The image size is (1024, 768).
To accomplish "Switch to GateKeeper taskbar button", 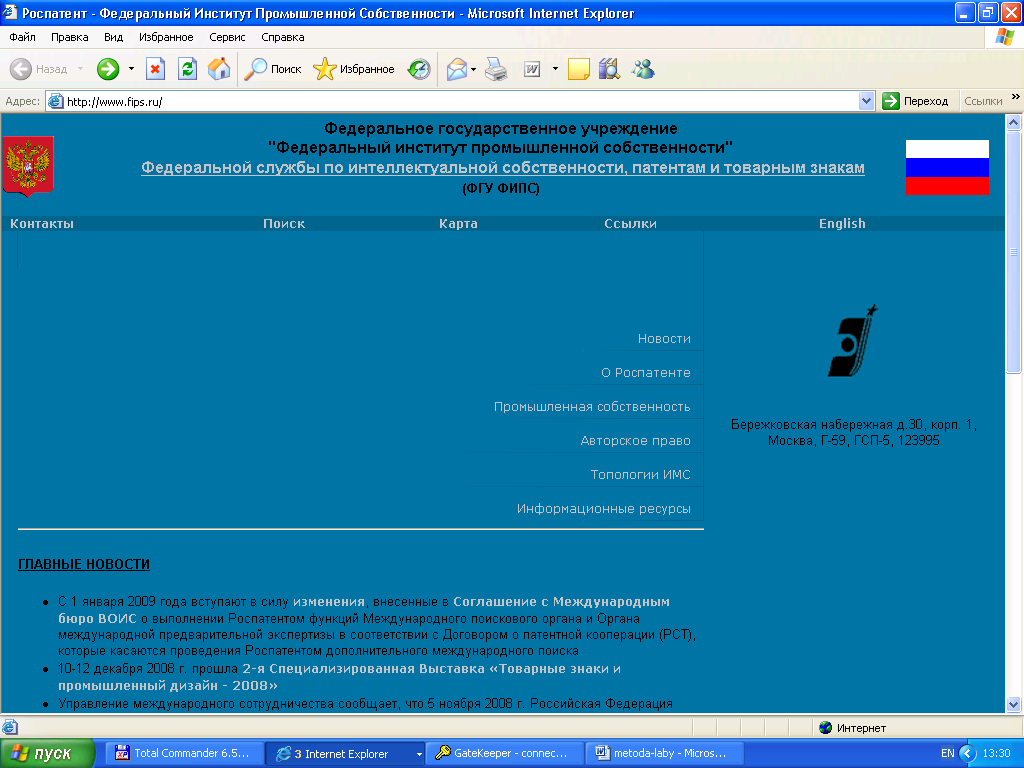I will 504,754.
